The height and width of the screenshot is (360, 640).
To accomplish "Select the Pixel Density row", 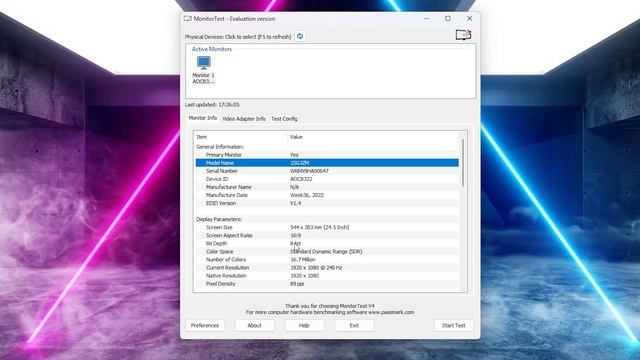I will coord(327,284).
